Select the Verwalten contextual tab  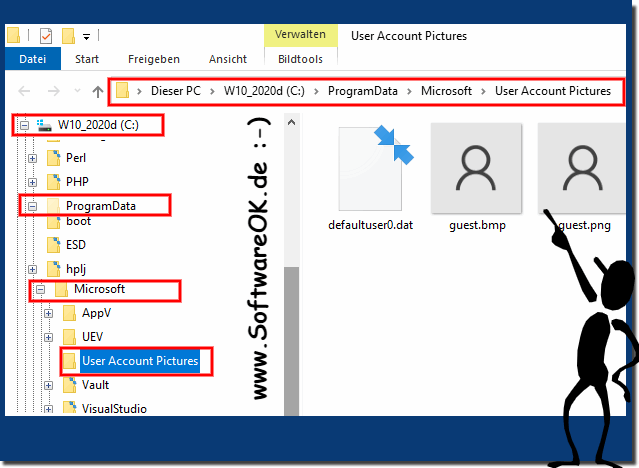pyautogui.click(x=300, y=35)
